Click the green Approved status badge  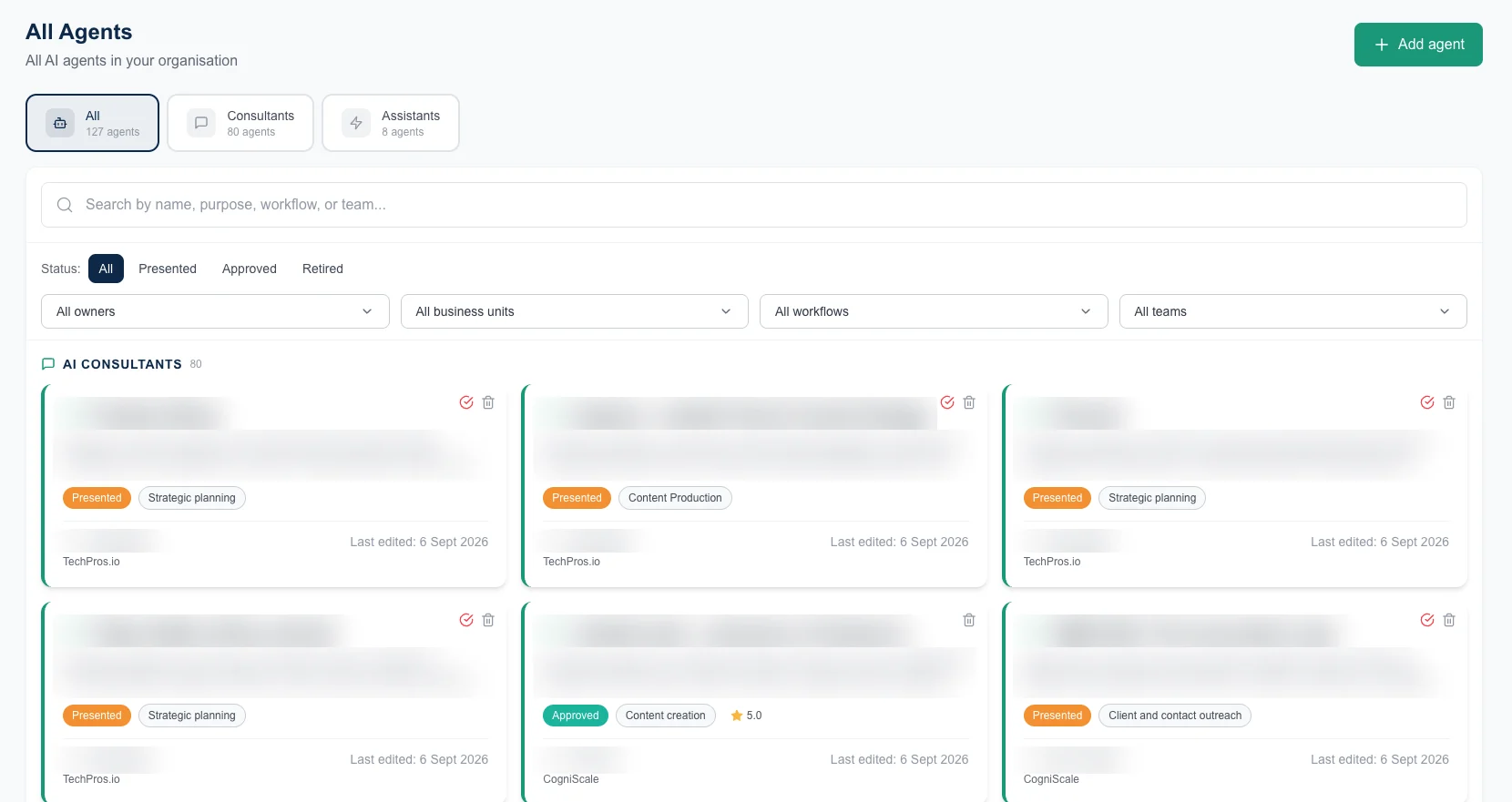[x=576, y=716]
